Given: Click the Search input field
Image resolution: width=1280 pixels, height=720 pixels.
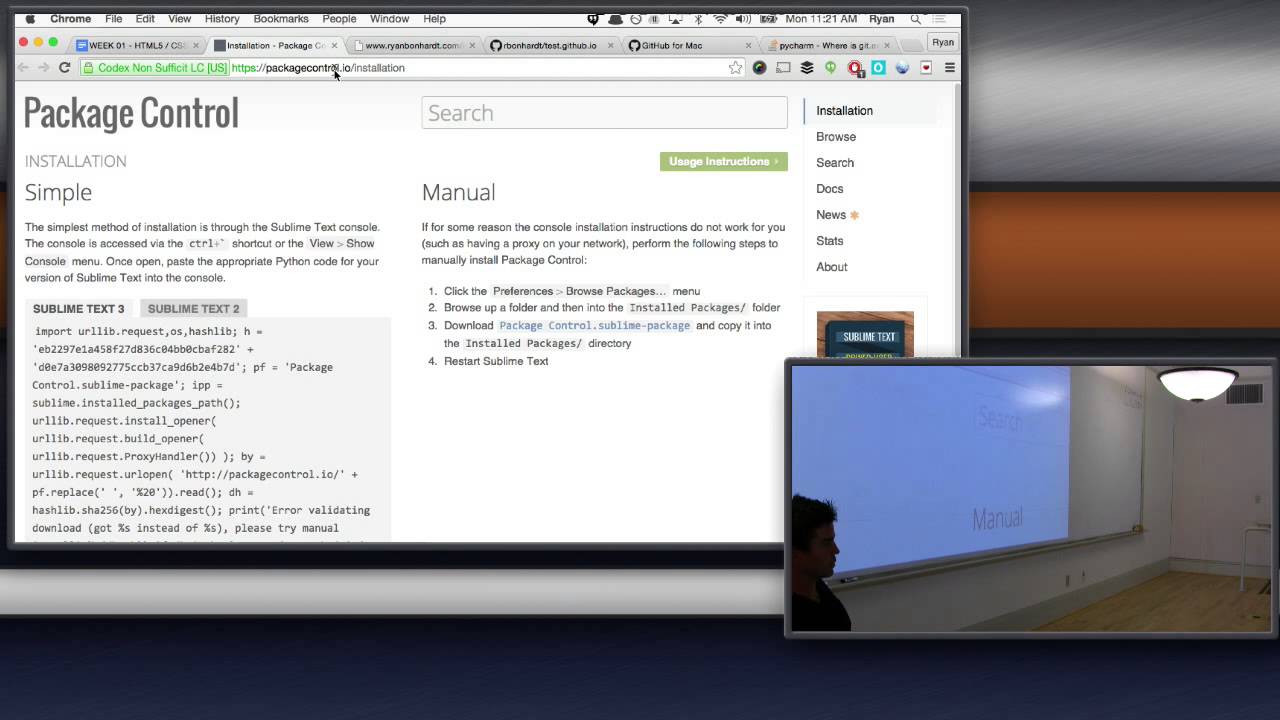Looking at the screenshot, I should pos(604,113).
